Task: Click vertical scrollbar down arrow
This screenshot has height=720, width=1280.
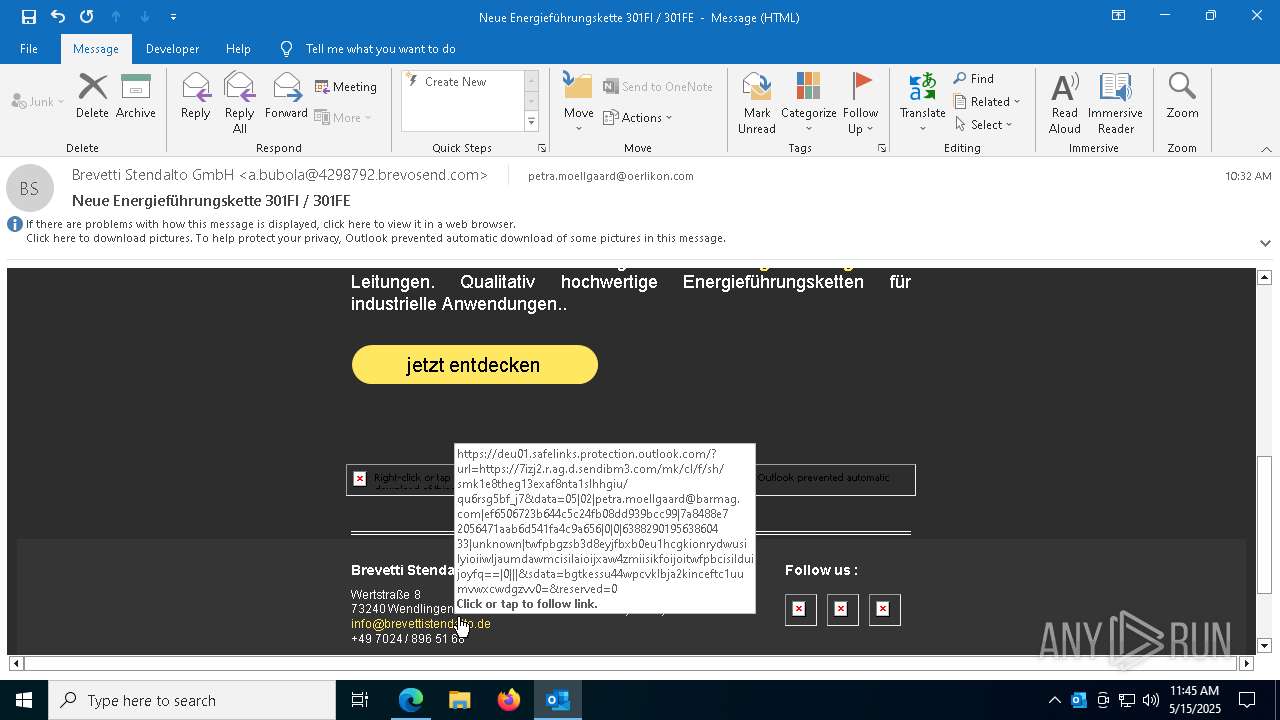Action: pyautogui.click(x=1264, y=646)
